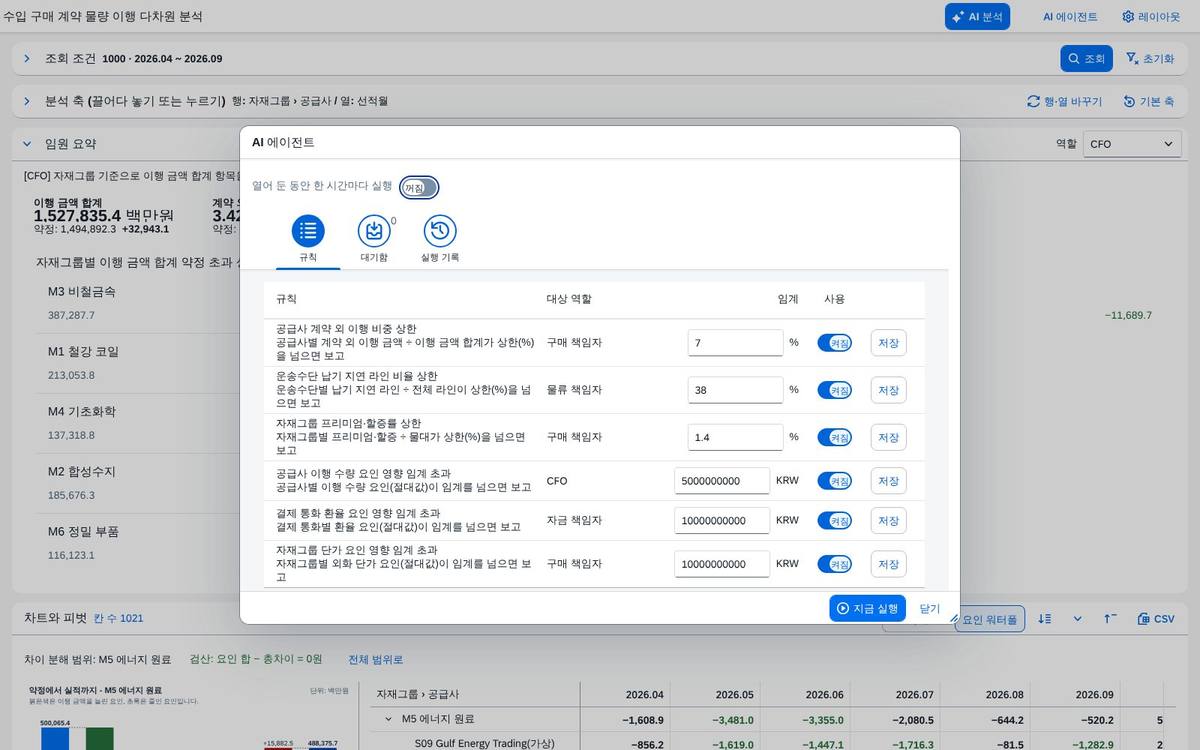Viewport: 1200px width, 750px height.
Task: Expand the 조회 조건 section chevron
Action: (x=27, y=59)
